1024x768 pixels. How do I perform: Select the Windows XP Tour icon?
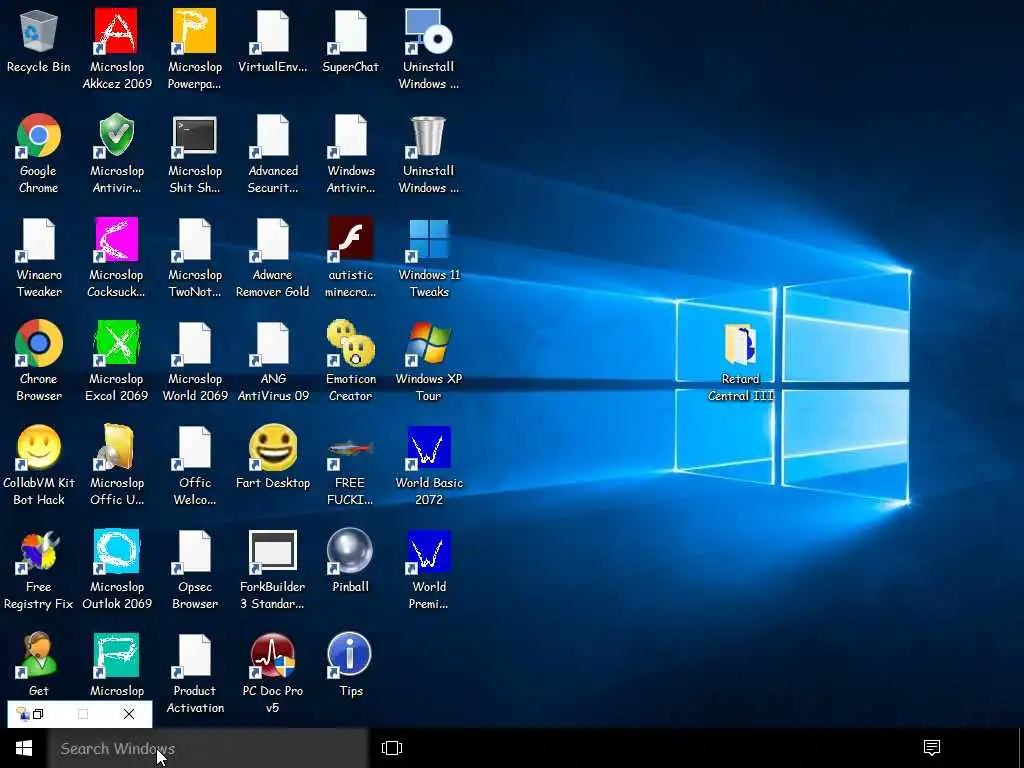(428, 361)
